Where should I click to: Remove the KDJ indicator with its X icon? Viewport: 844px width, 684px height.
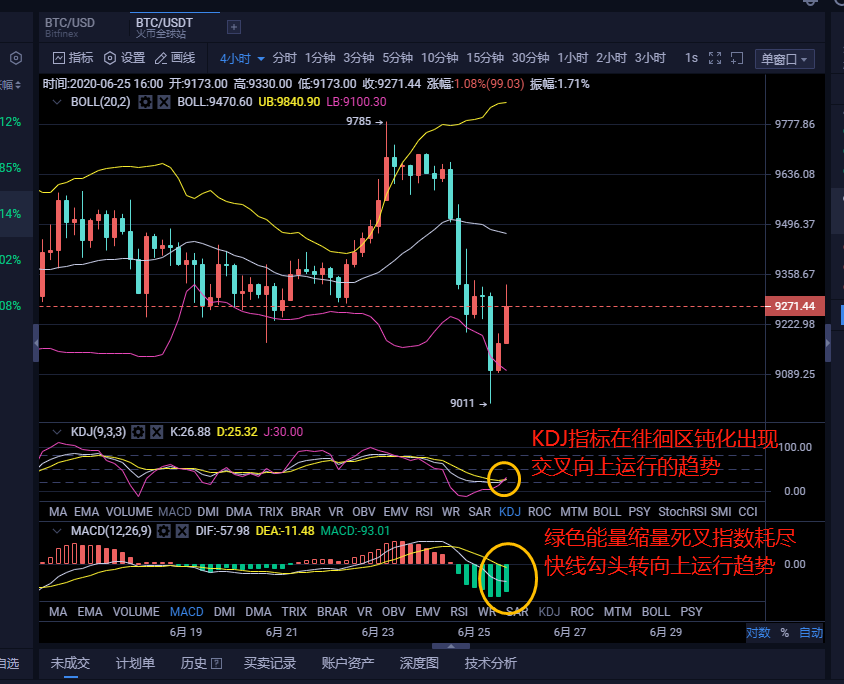pos(158,431)
